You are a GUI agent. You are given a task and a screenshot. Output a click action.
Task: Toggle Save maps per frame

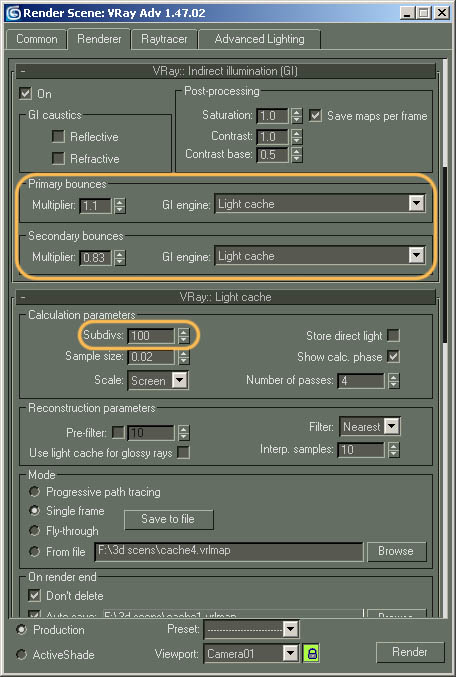coord(315,115)
